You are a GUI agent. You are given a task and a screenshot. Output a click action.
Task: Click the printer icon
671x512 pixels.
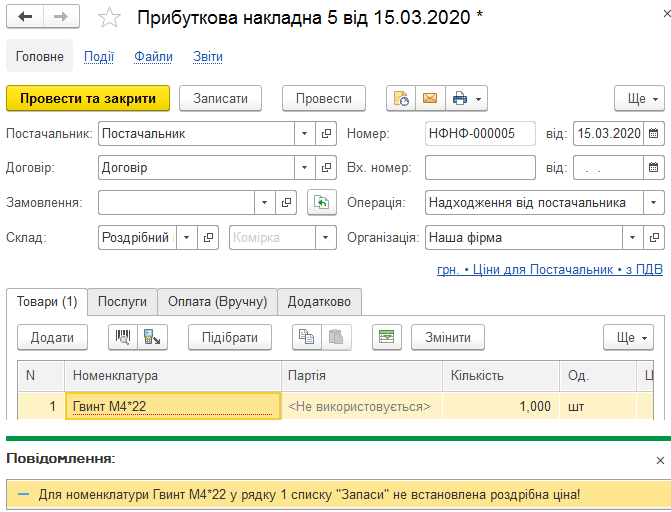(x=460, y=98)
